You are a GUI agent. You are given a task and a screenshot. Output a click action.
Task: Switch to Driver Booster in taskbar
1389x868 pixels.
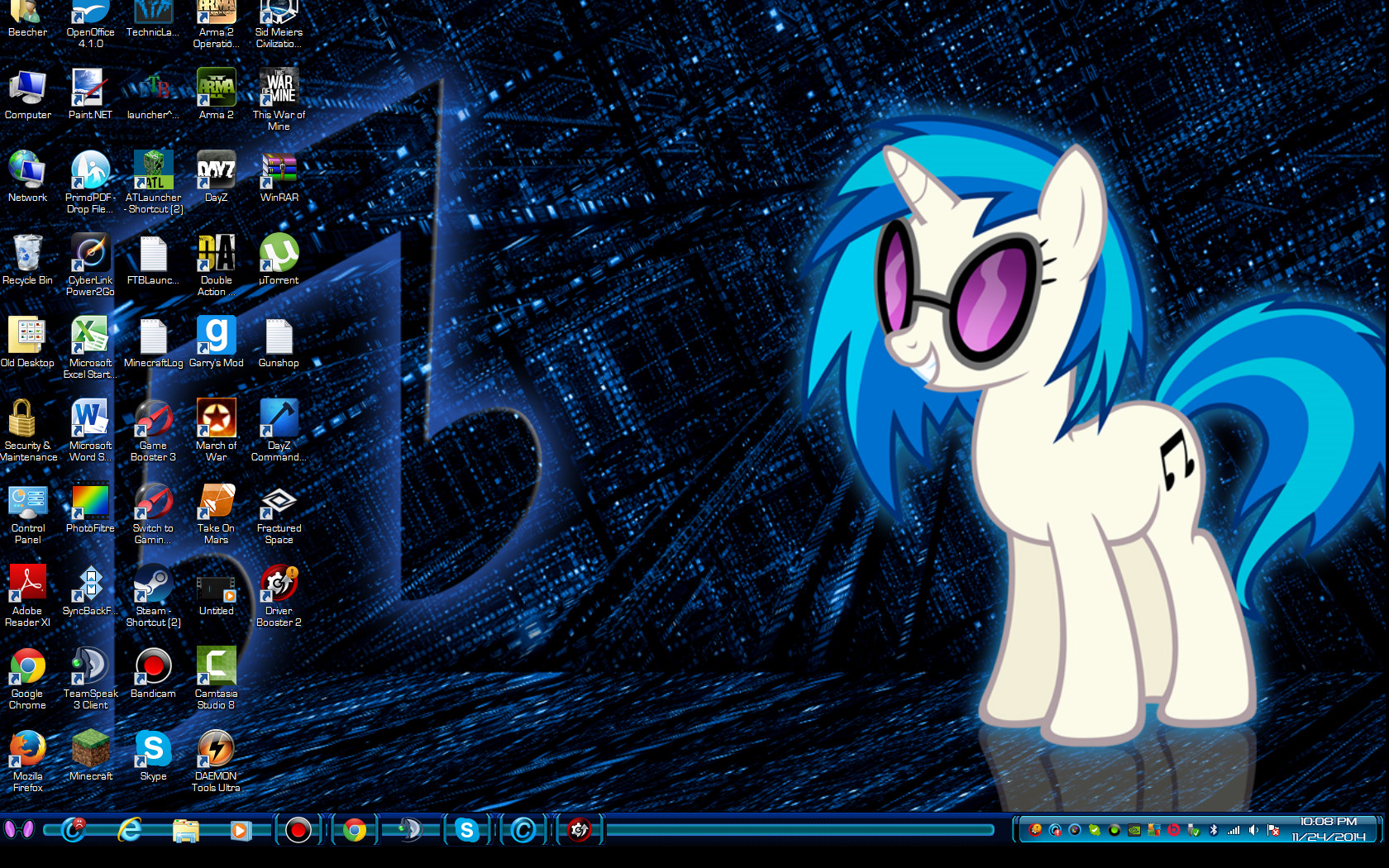[580, 830]
